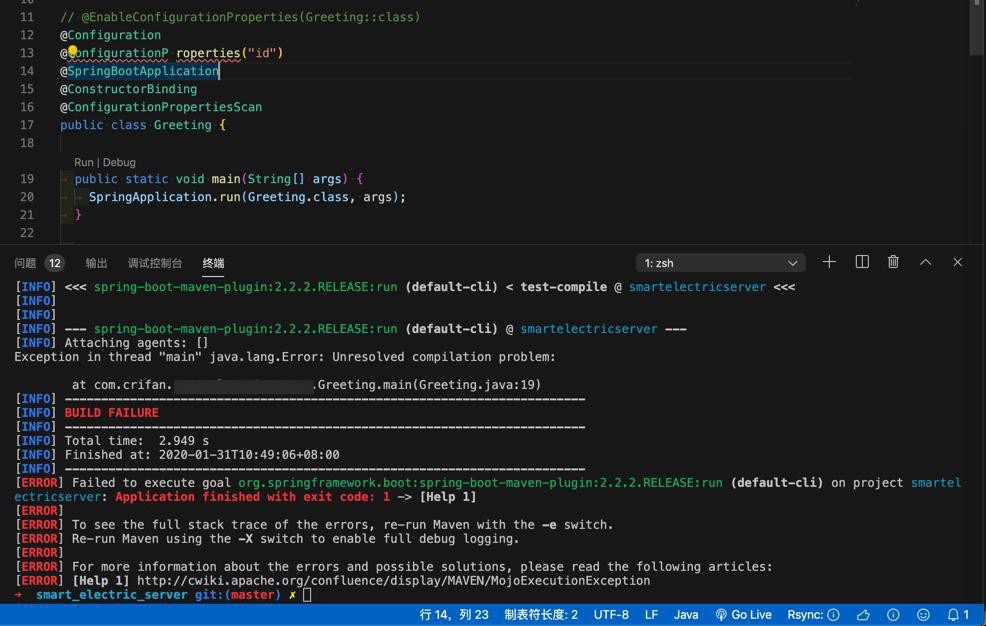
Task: Kill terminal with trash icon
Action: (x=893, y=262)
